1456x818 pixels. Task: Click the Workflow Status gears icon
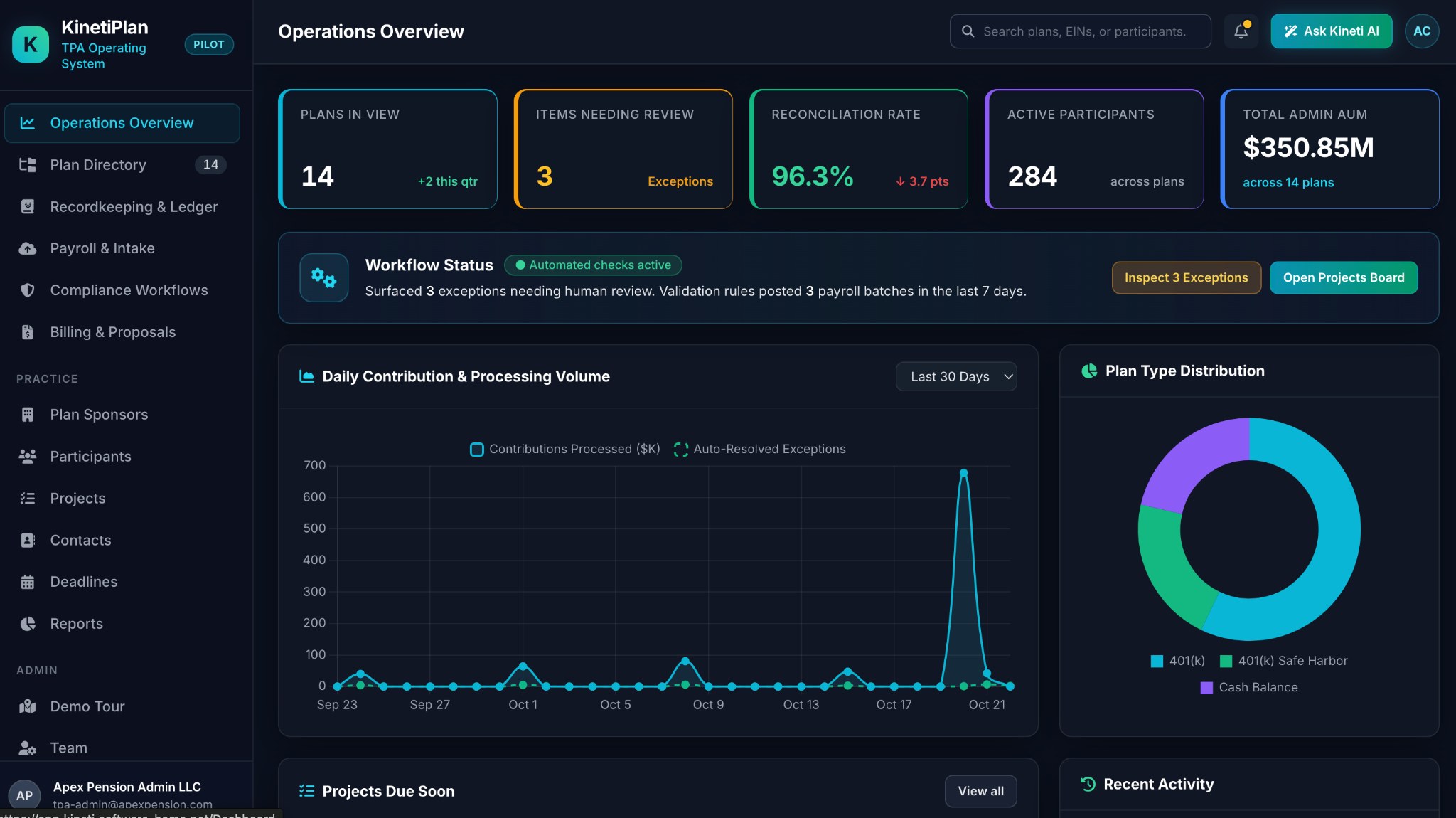pos(324,277)
